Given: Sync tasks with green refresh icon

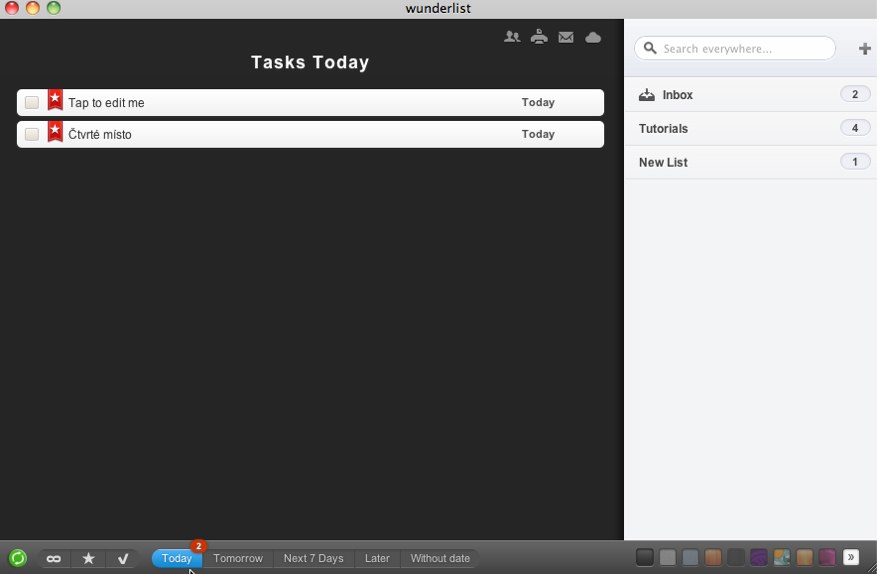Looking at the screenshot, I should (18, 558).
